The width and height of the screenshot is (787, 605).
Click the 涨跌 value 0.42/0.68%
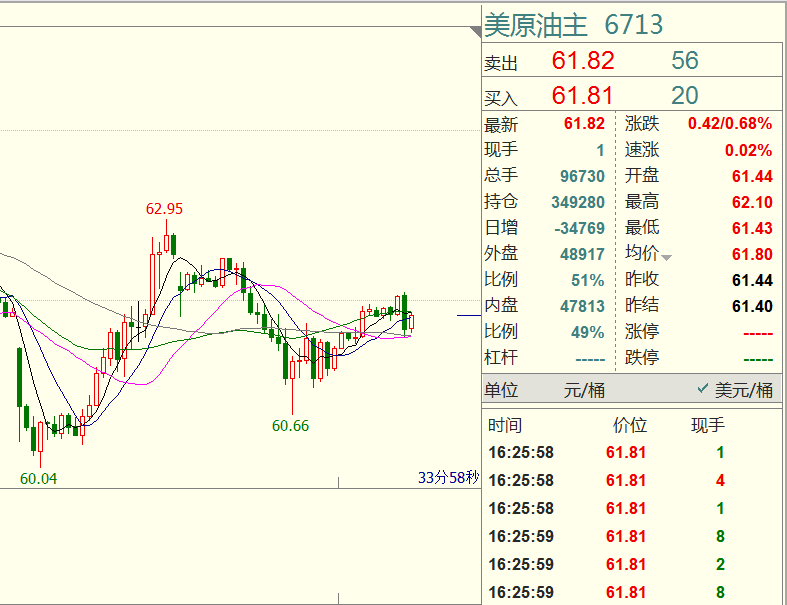pyautogui.click(x=730, y=124)
